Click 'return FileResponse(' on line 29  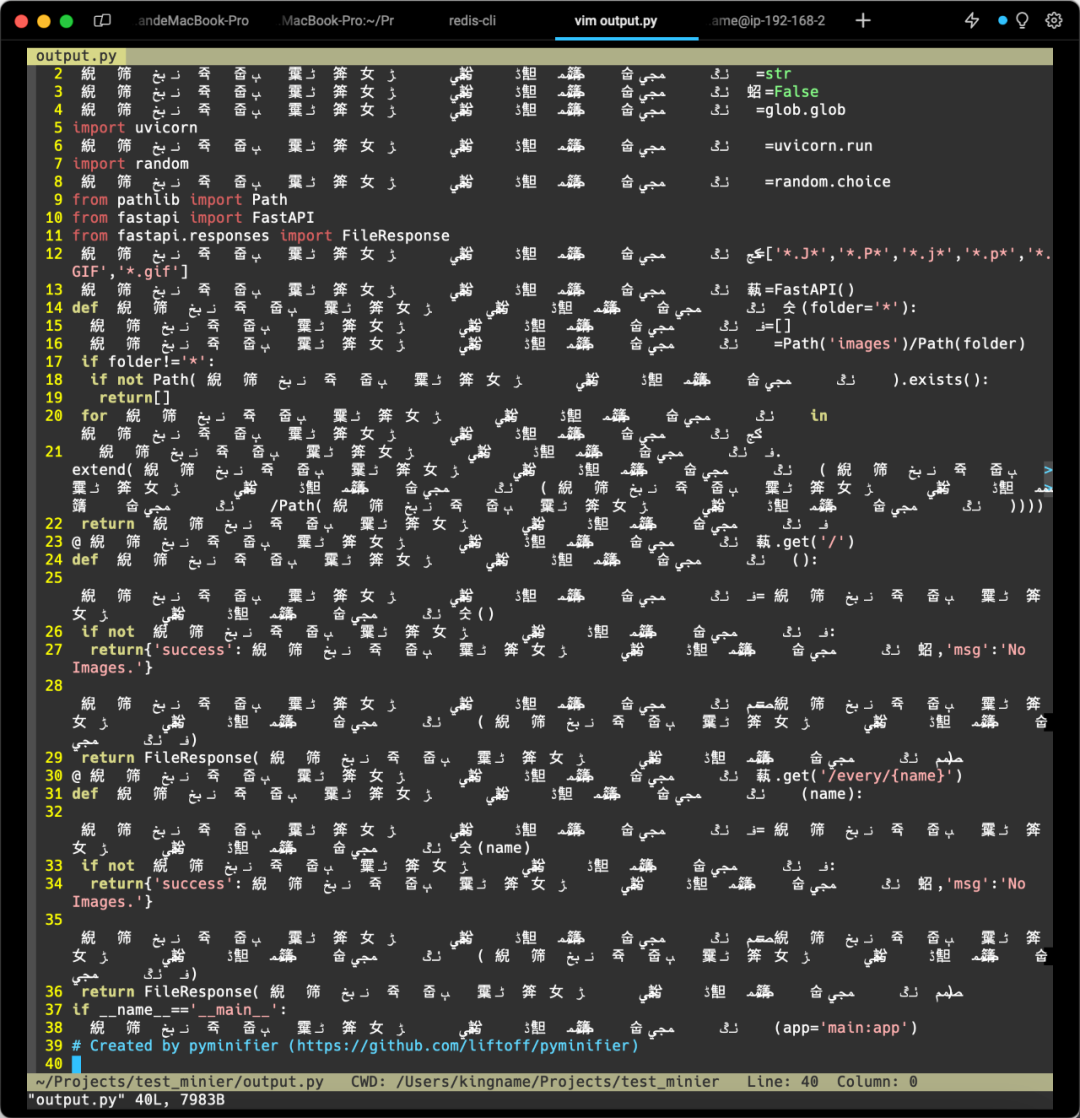coord(170,758)
